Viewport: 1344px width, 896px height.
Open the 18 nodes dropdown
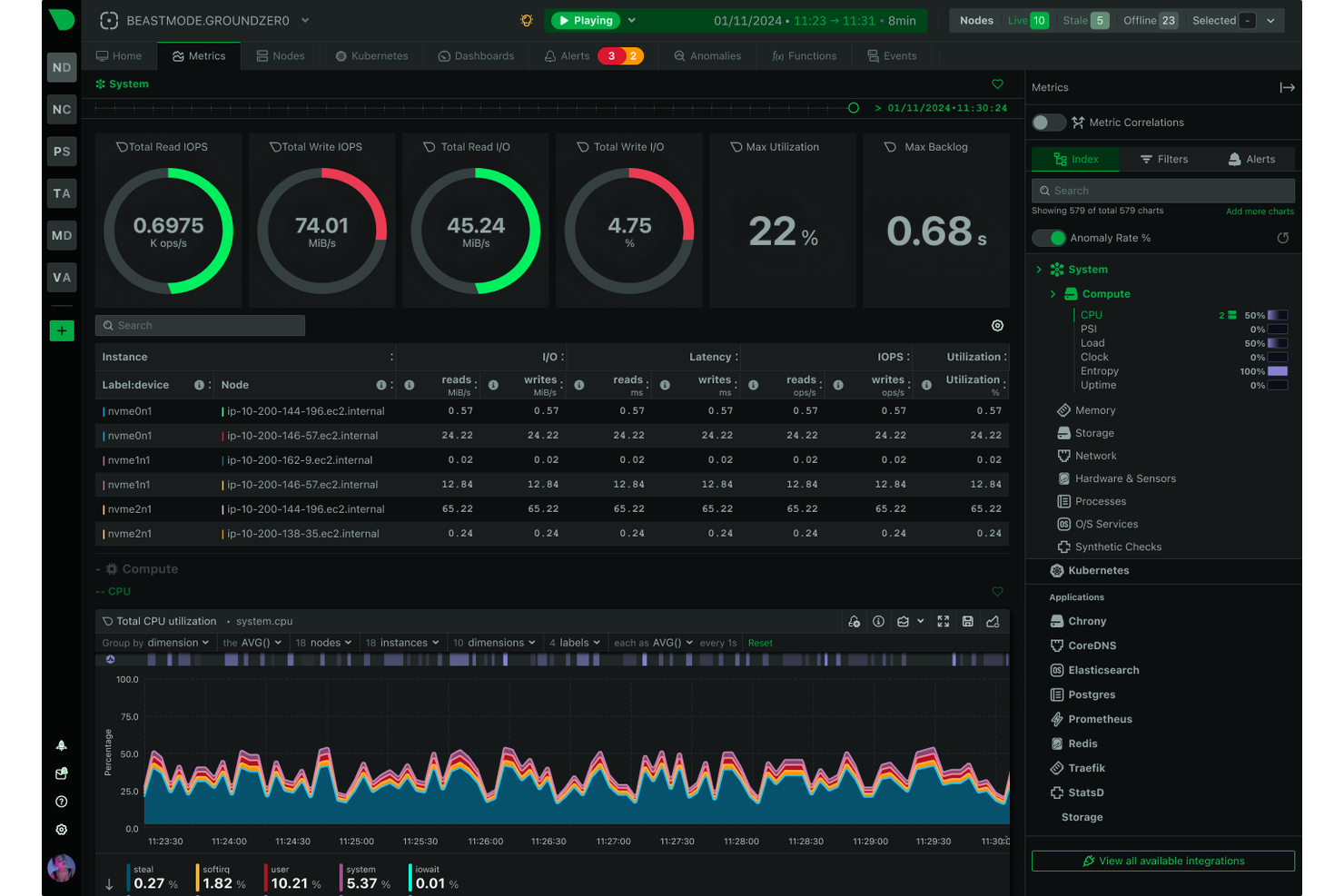point(322,642)
